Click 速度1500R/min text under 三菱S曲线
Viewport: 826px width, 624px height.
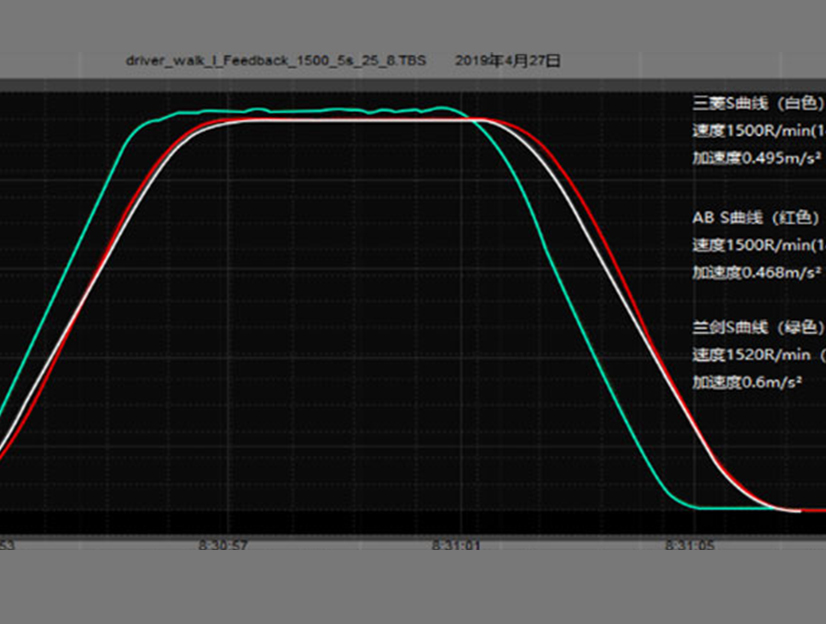pyautogui.click(x=758, y=130)
